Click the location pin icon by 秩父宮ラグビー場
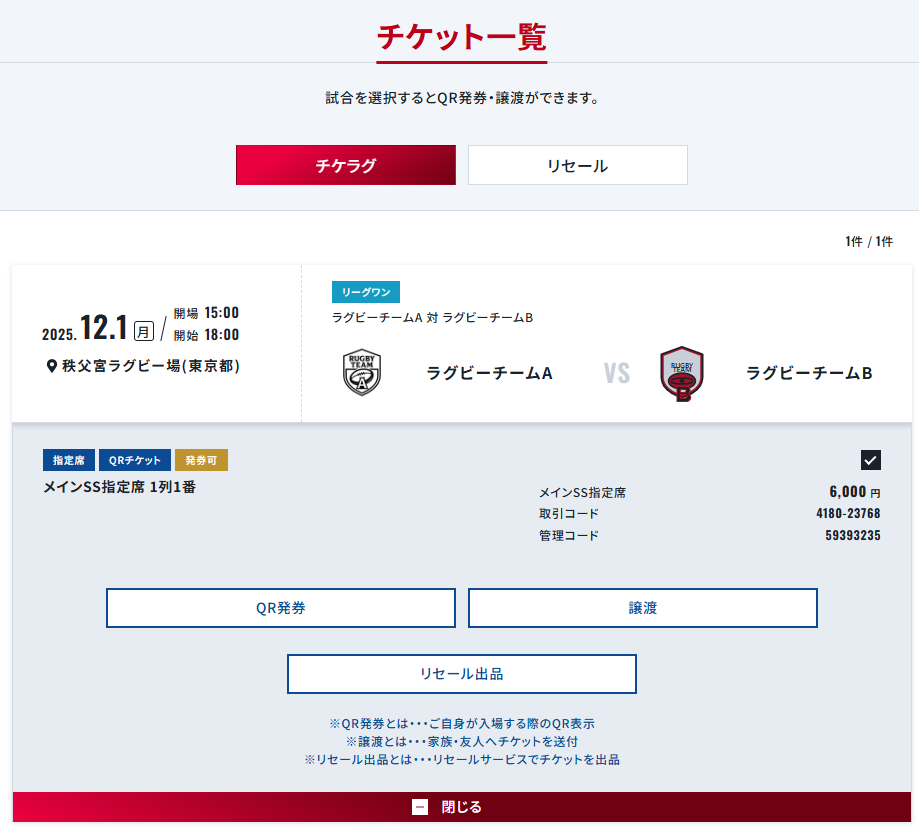 coord(52,367)
